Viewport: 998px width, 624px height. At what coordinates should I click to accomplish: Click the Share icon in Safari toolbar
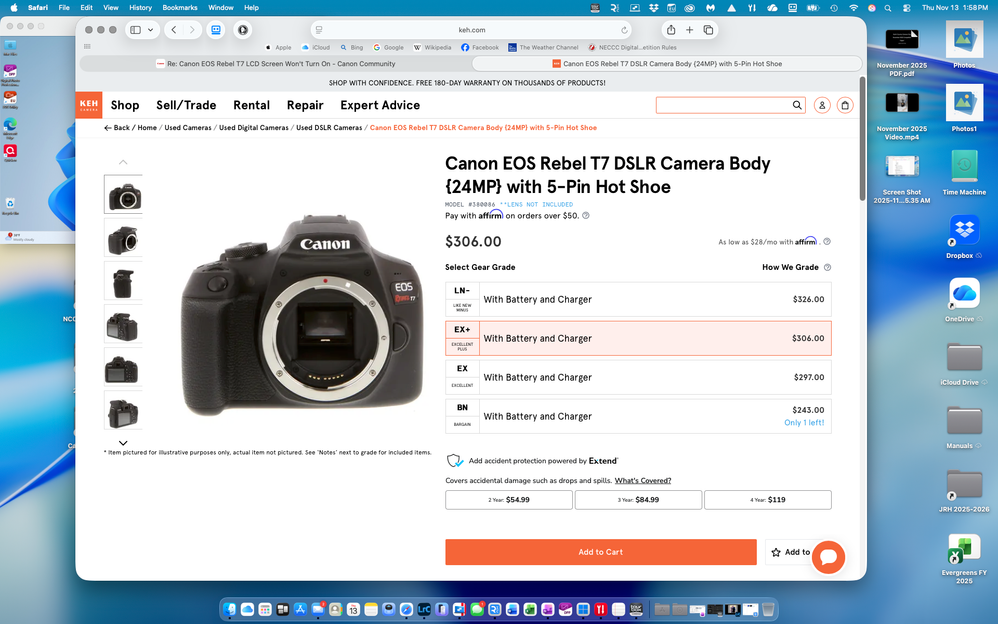click(670, 30)
